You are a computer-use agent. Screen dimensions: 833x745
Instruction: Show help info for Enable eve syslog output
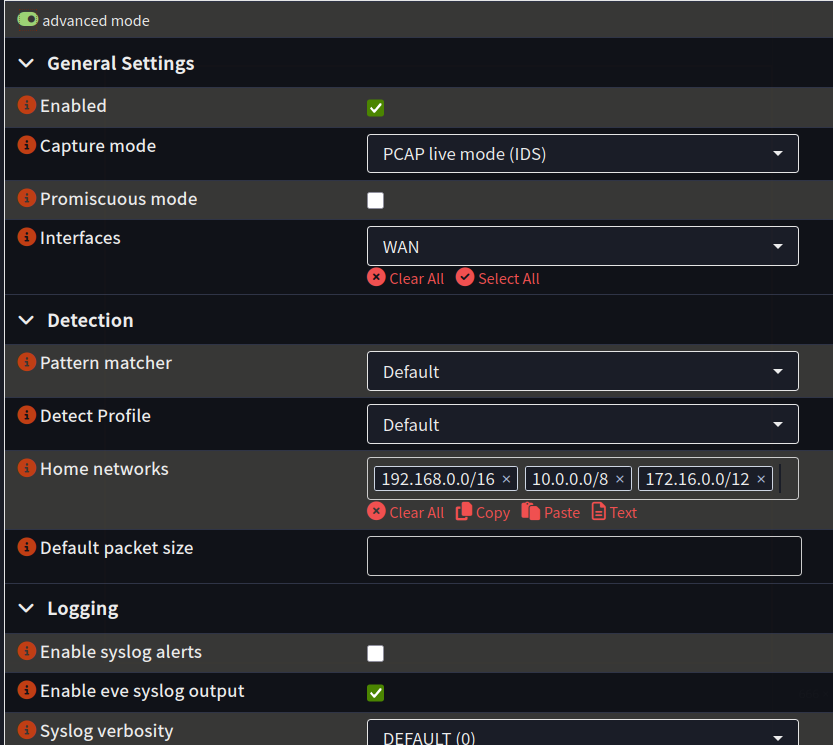tap(27, 690)
